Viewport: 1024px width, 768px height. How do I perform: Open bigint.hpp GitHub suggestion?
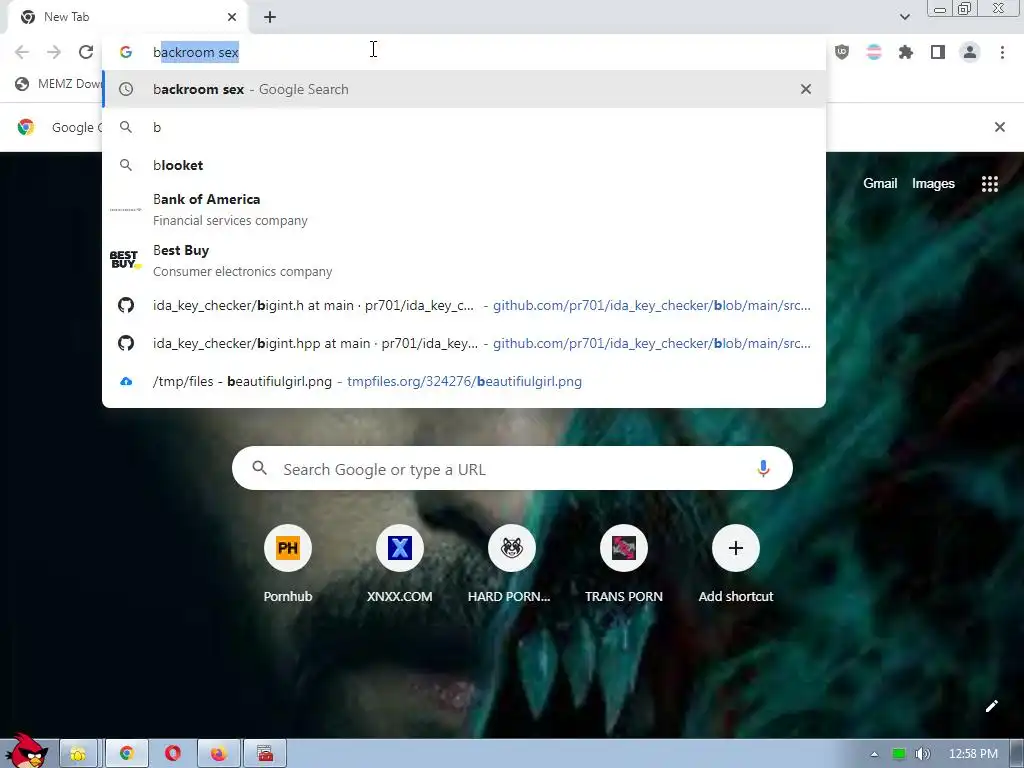(464, 343)
